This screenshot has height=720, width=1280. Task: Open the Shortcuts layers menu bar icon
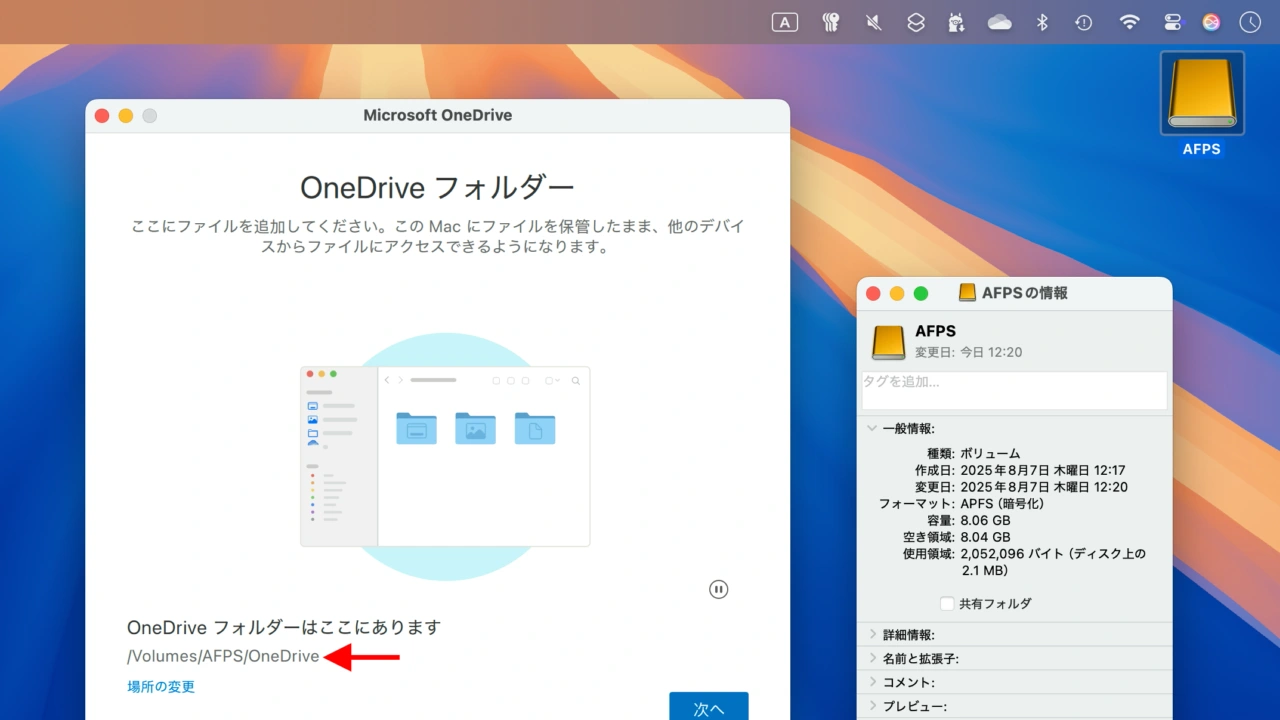pos(916,22)
